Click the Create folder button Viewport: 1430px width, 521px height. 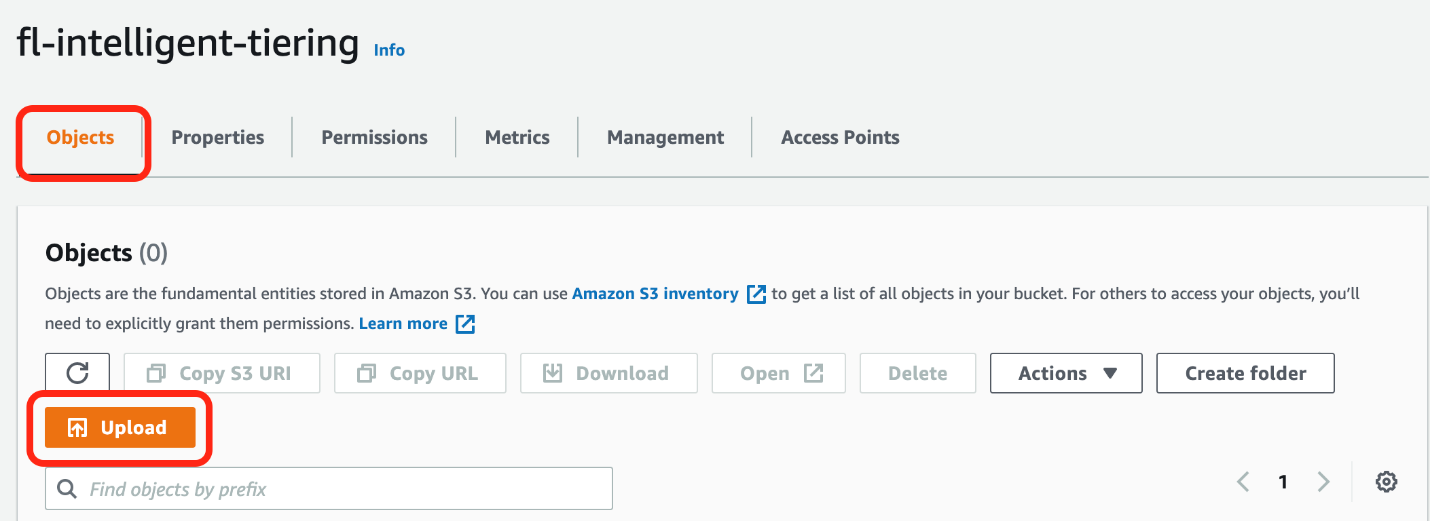[x=1245, y=373]
